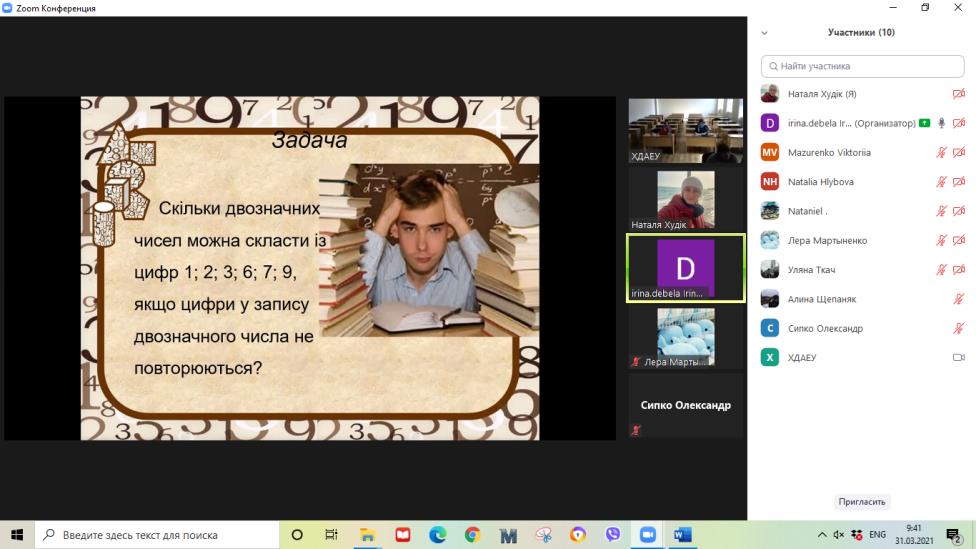Toggle the muted microphone for Уляна Ткач

[x=941, y=270]
